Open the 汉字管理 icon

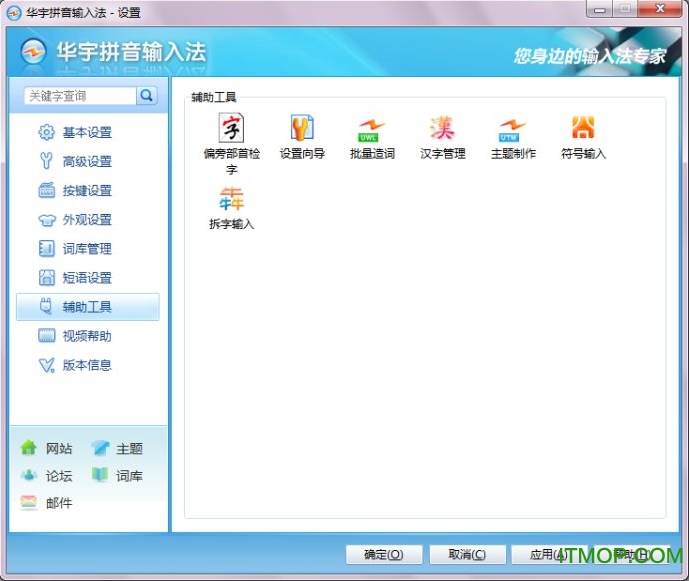click(442, 127)
